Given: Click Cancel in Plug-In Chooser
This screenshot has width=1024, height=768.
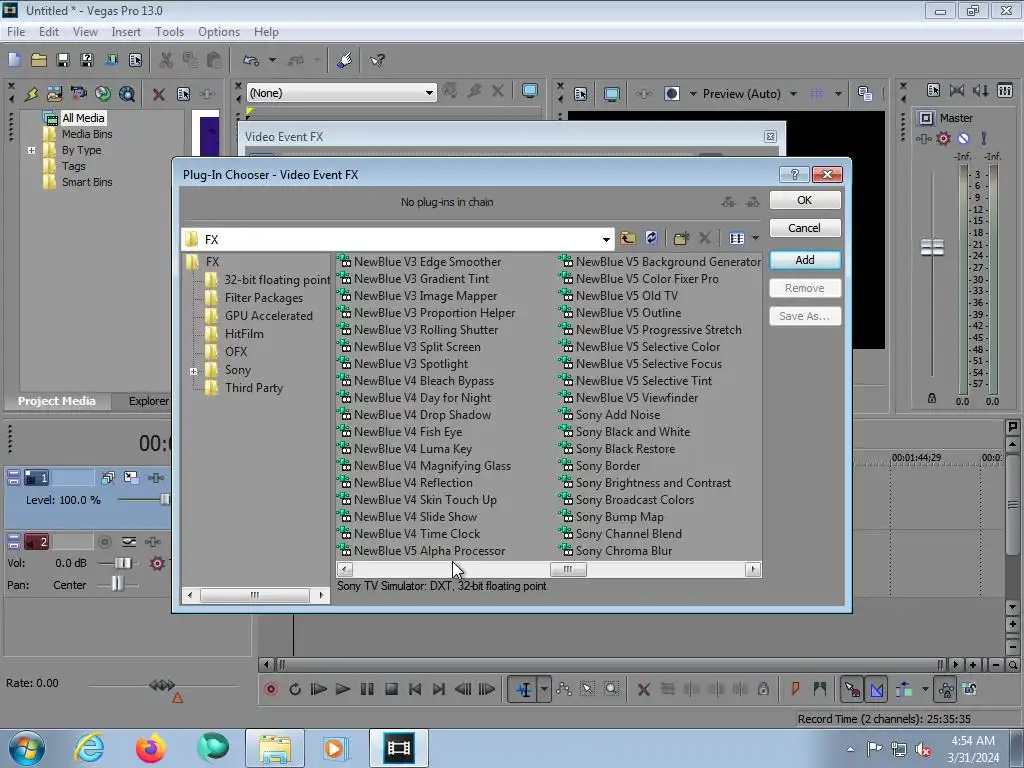Looking at the screenshot, I should pyautogui.click(x=805, y=228).
